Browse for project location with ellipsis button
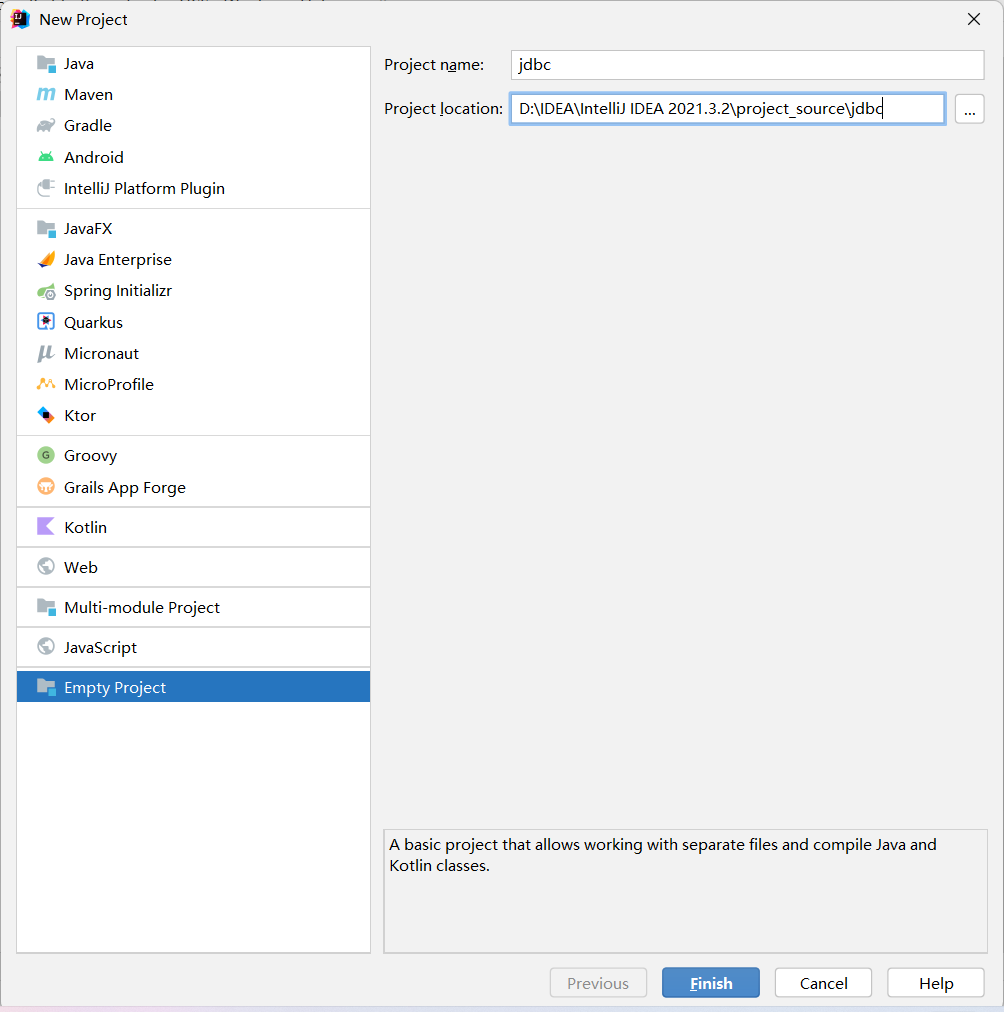 point(969,108)
